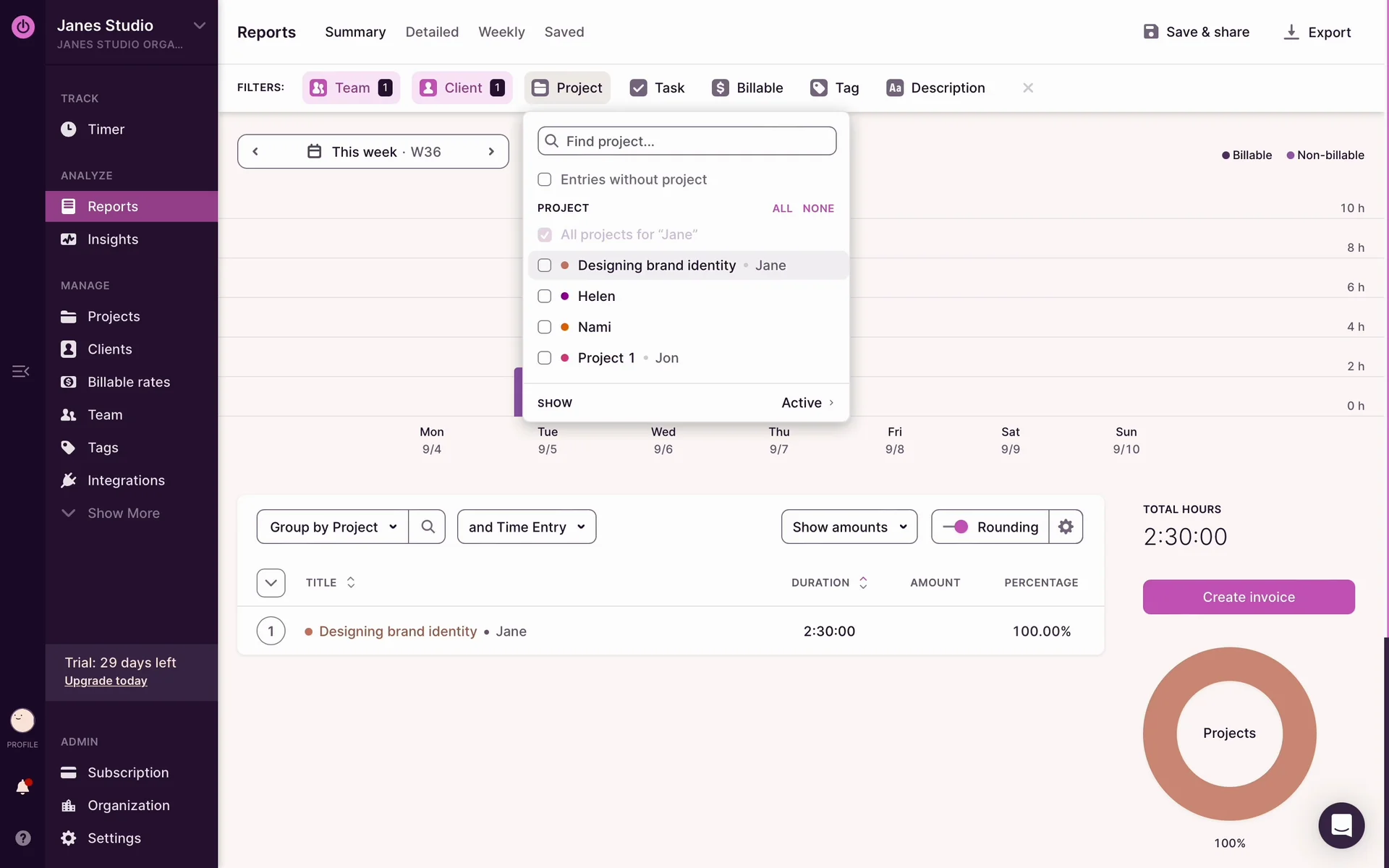Open the chat support bubble icon
This screenshot has width=1389, height=868.
click(1341, 825)
